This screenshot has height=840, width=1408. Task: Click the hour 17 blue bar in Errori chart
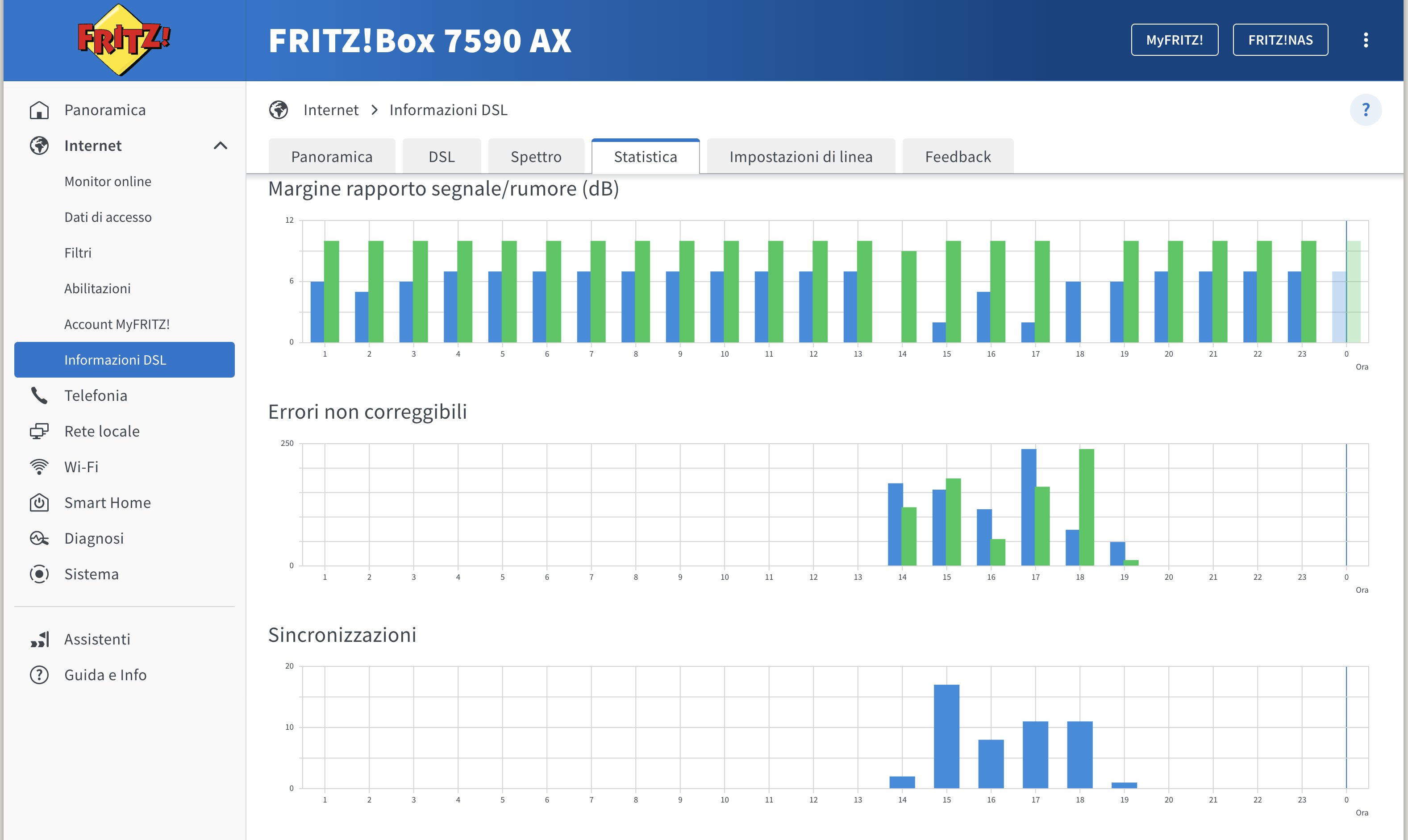1028,507
